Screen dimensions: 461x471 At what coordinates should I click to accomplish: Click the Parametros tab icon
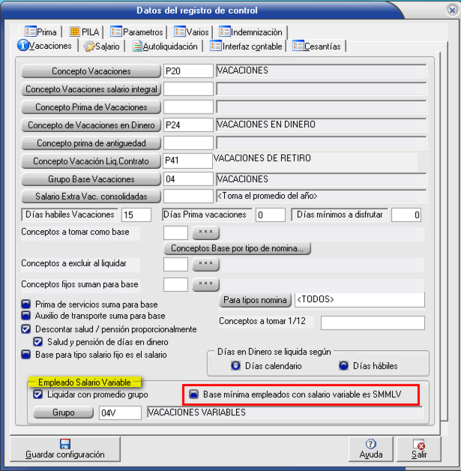116,32
